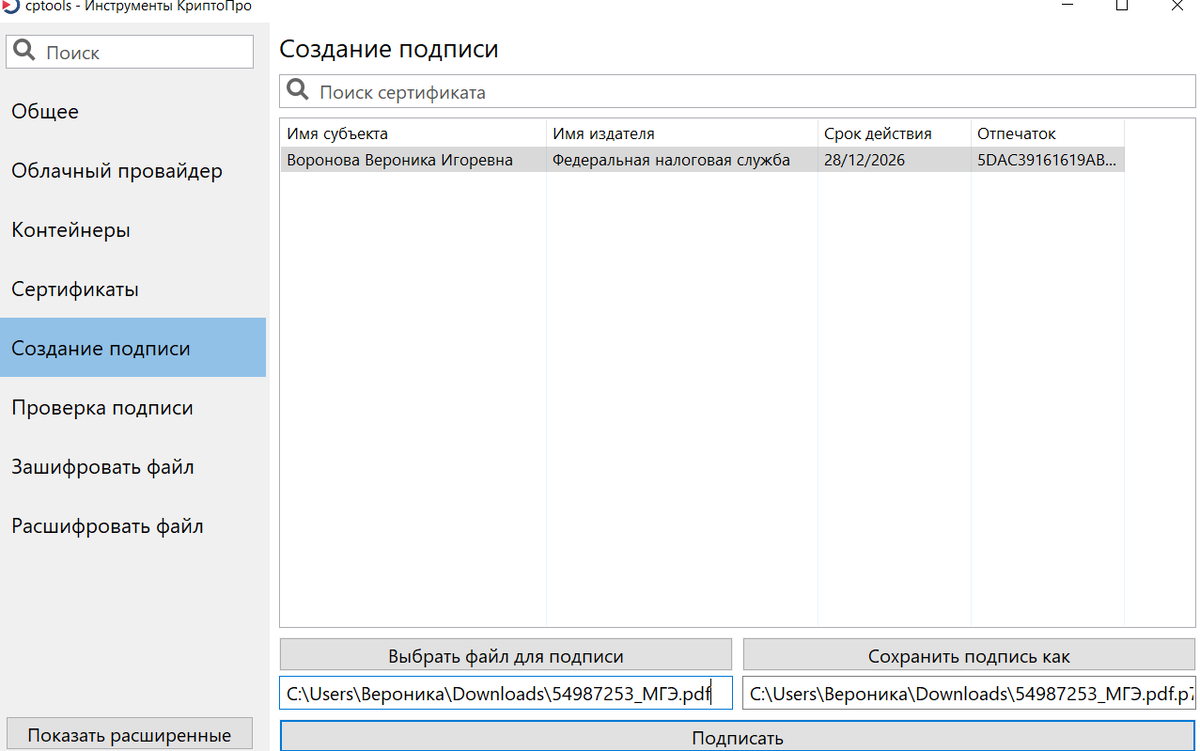Focus the sidebar Поиск search field
The height and width of the screenshot is (751, 1200).
[x=130, y=52]
